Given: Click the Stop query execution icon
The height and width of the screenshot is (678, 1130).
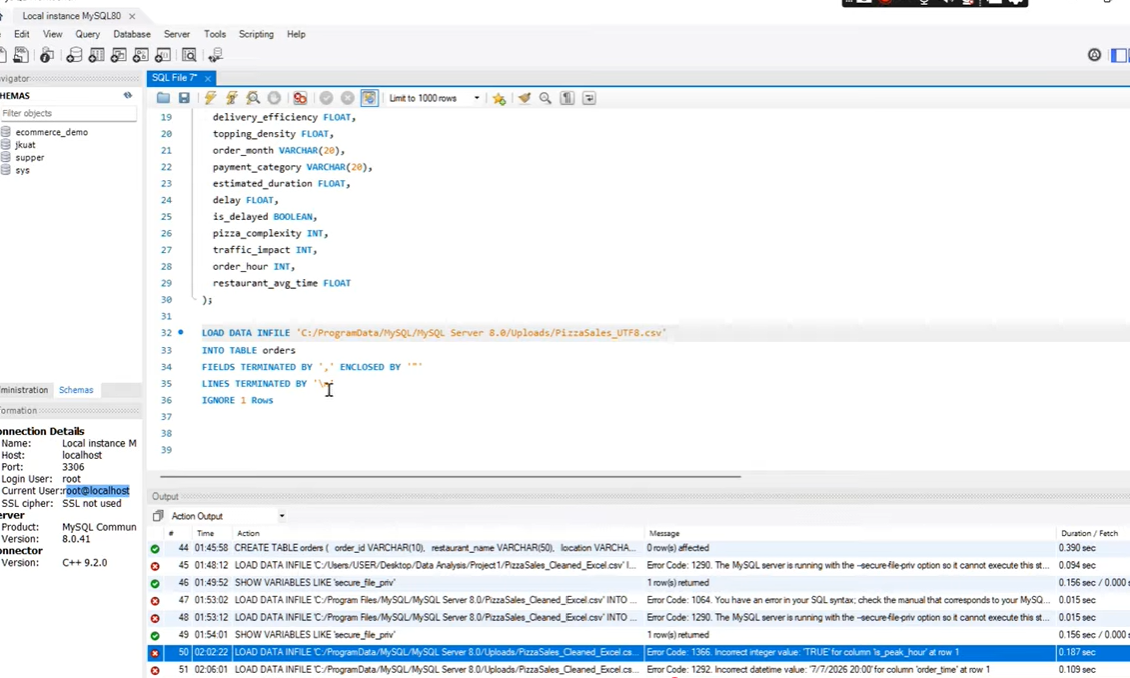Looking at the screenshot, I should [x=274, y=98].
